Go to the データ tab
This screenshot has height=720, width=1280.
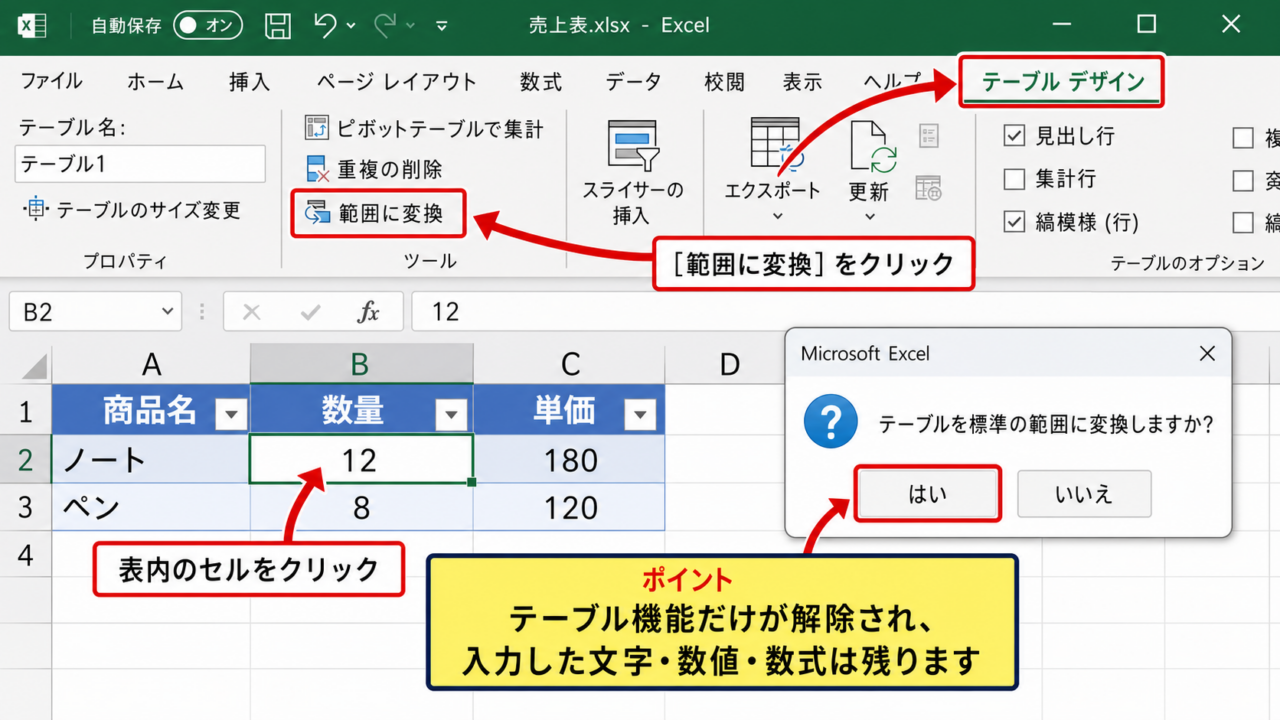(x=633, y=82)
